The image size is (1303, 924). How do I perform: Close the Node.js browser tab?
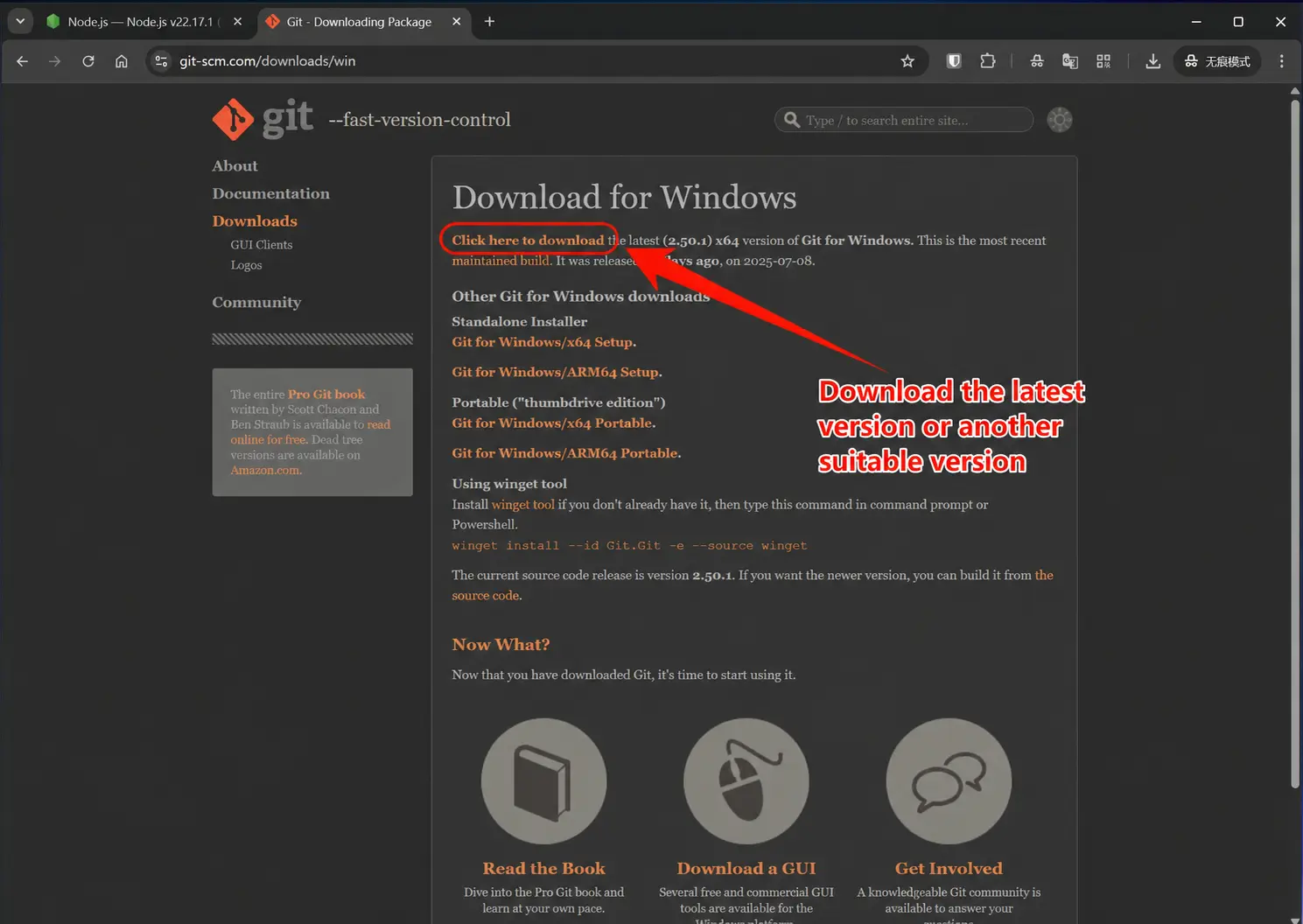click(237, 22)
